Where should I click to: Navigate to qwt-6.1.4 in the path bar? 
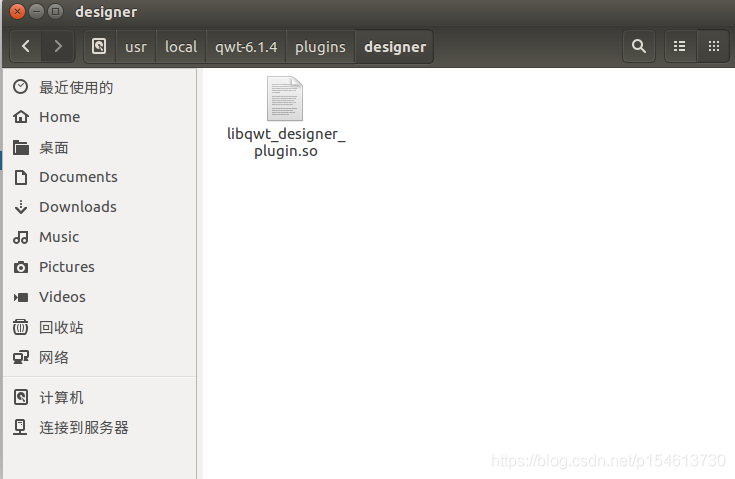[246, 46]
